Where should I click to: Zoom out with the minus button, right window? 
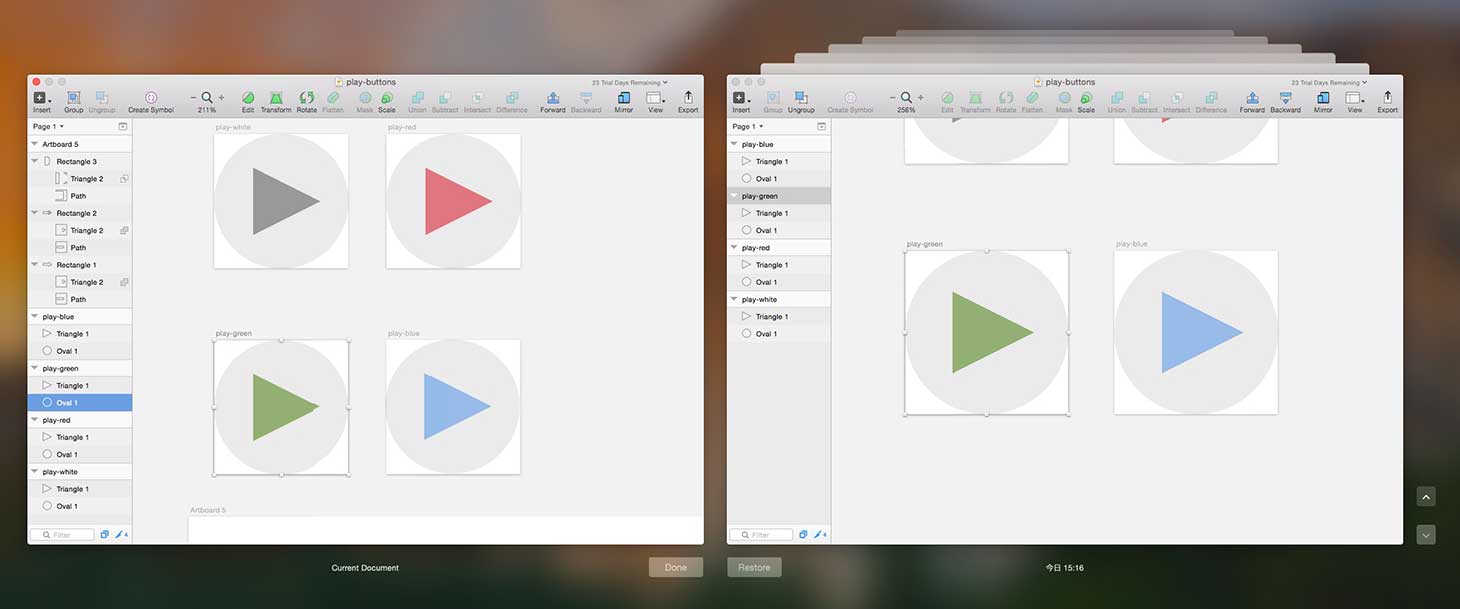pyautogui.click(x=893, y=98)
